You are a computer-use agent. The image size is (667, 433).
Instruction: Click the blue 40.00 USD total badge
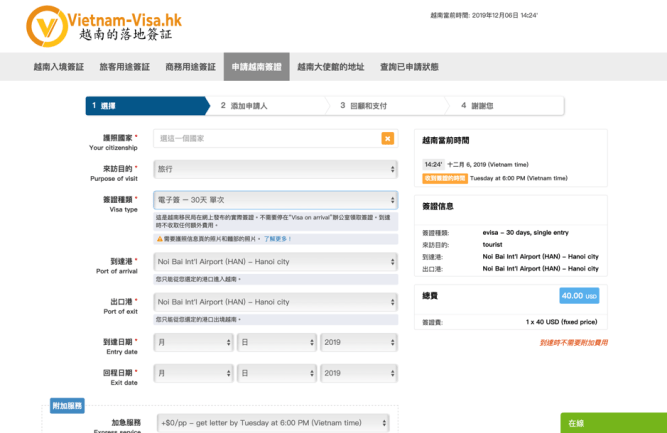click(x=578, y=296)
